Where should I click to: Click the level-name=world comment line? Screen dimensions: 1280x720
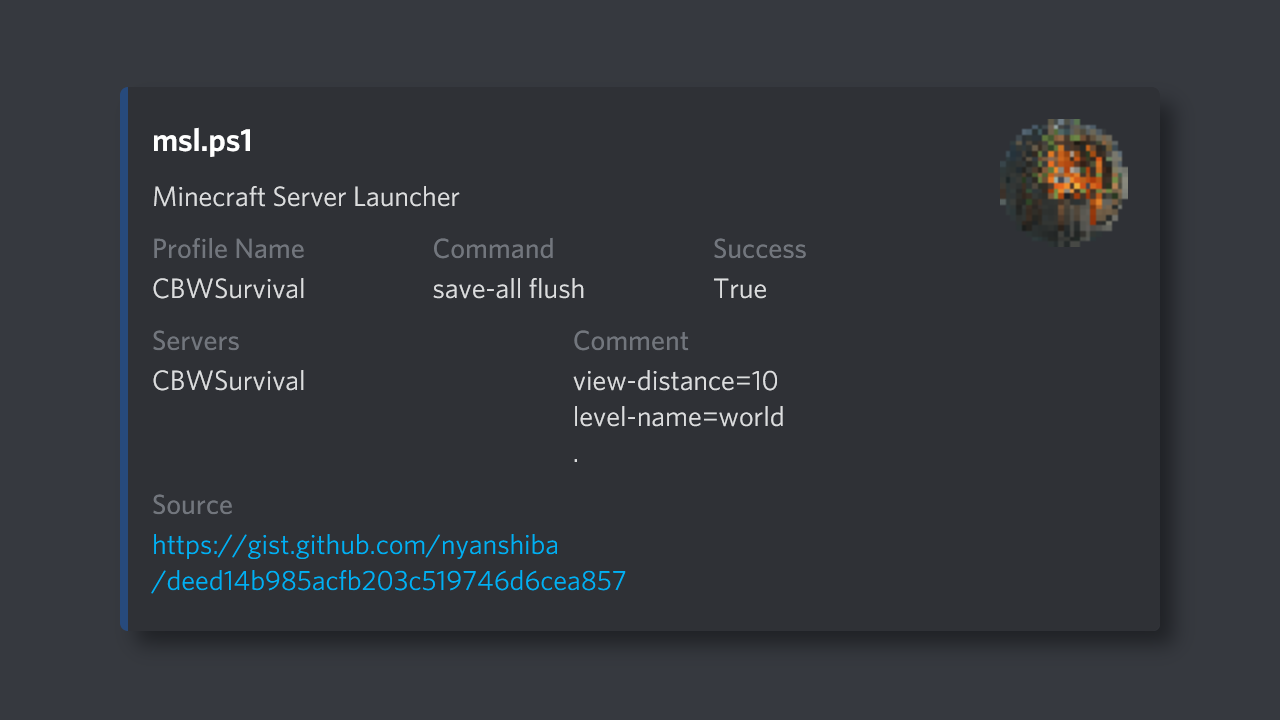point(679,417)
